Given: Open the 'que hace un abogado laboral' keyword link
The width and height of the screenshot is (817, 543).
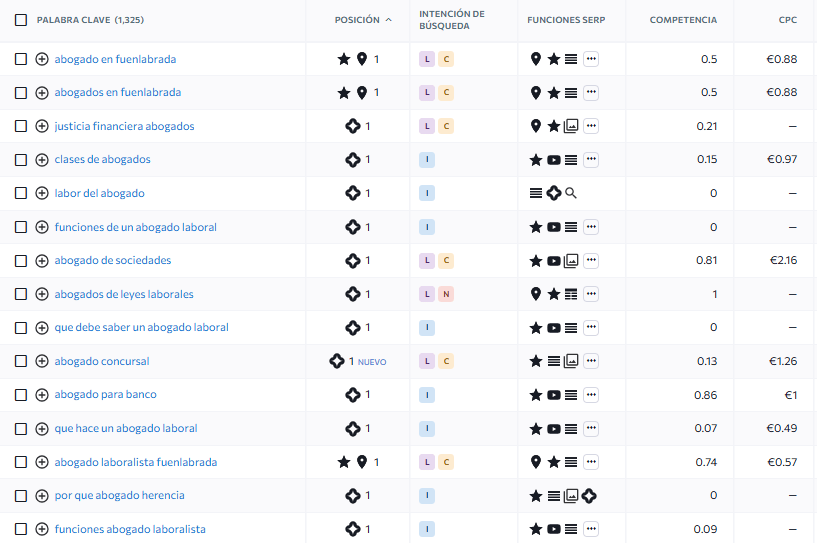Looking at the screenshot, I should 126,428.
